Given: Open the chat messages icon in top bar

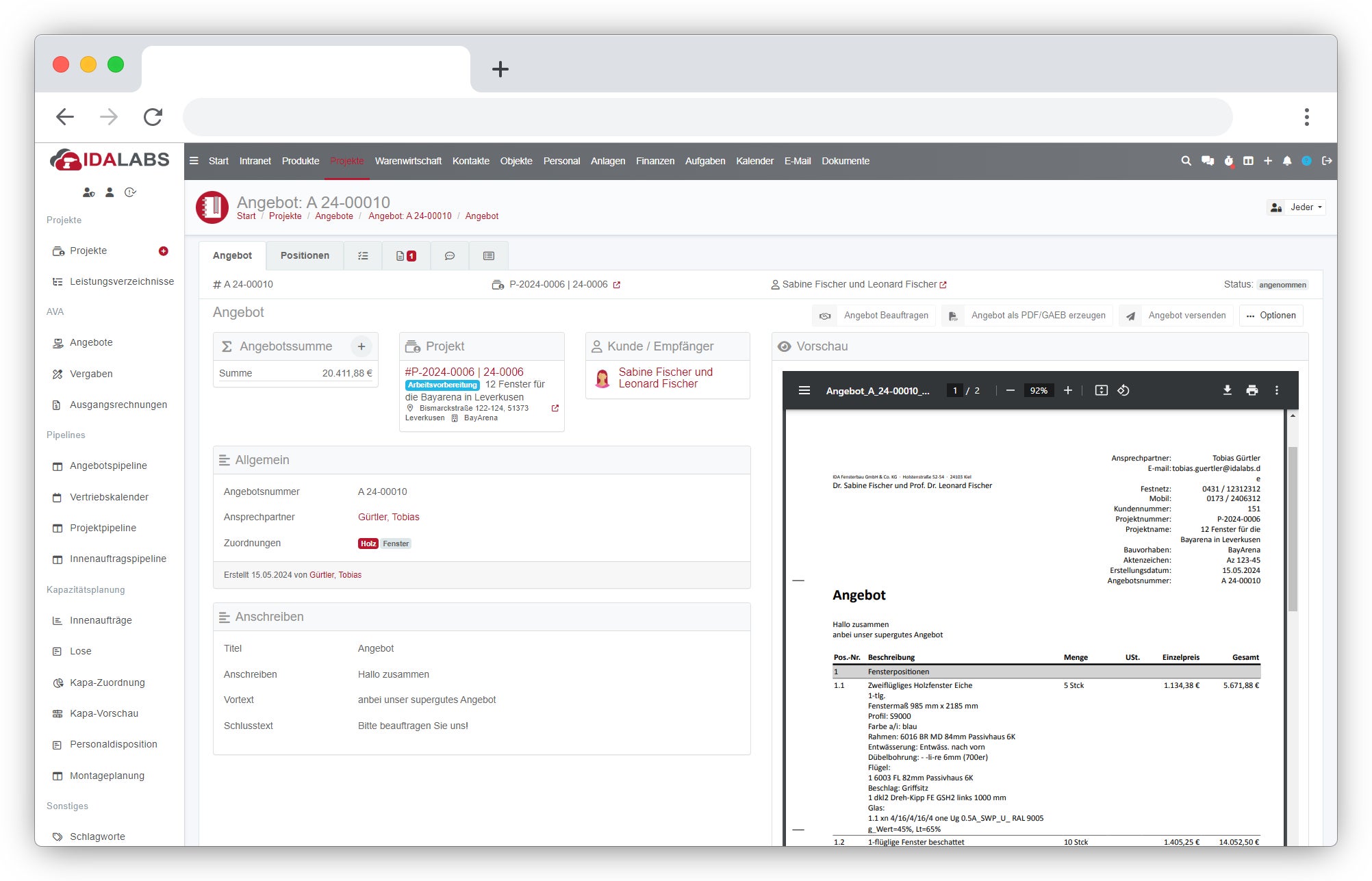Looking at the screenshot, I should (1208, 161).
